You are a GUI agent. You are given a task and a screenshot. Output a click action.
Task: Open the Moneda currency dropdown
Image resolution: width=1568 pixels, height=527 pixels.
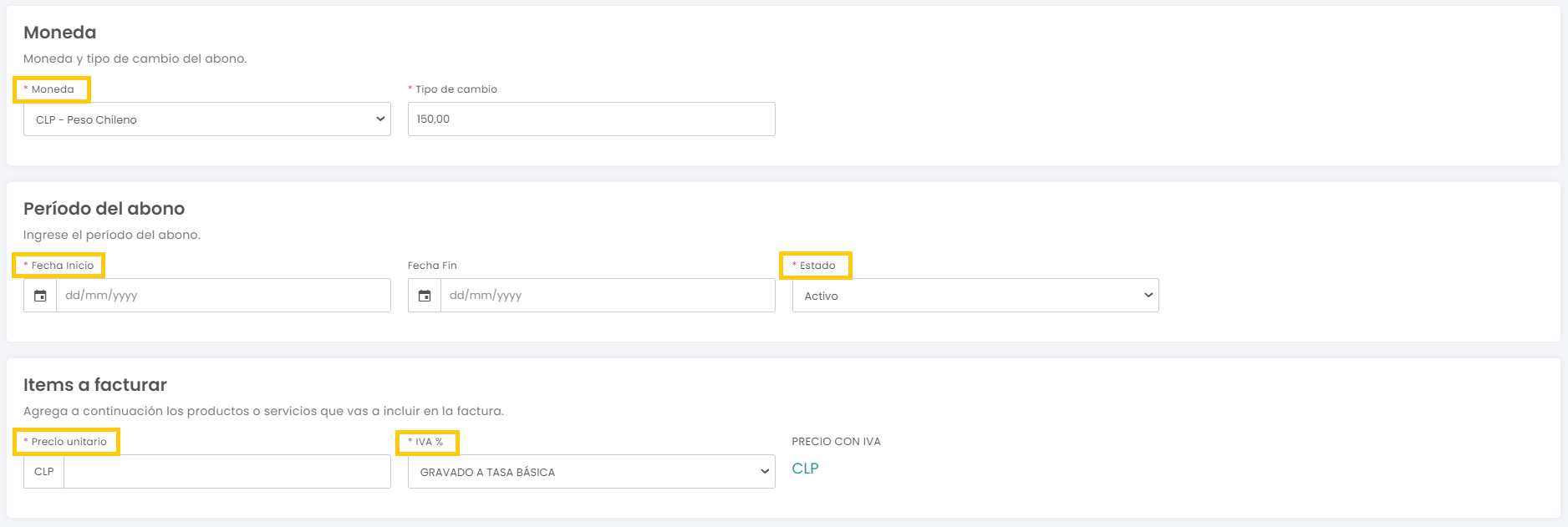[207, 119]
